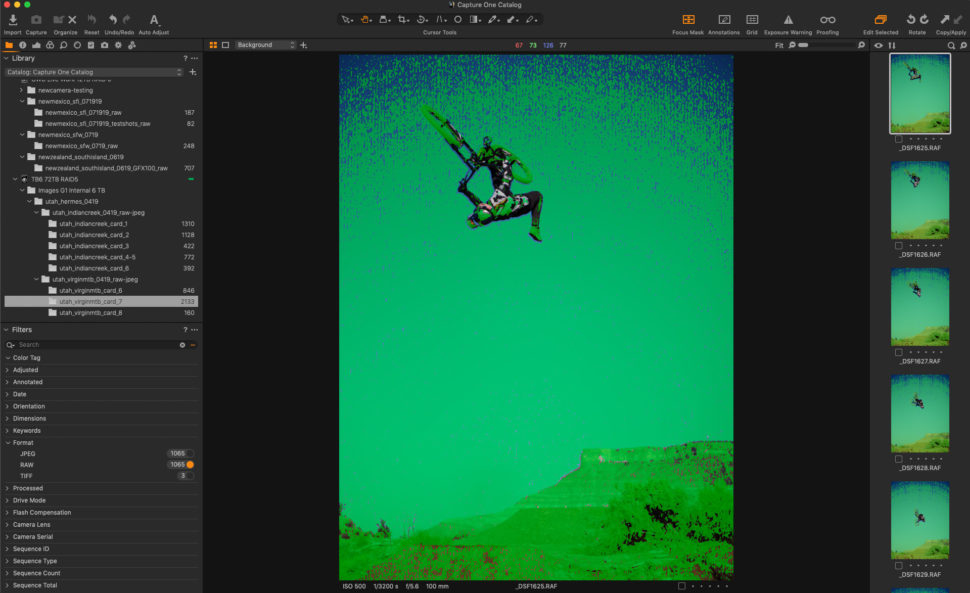Click the Edit Selected variants icon

(881, 19)
